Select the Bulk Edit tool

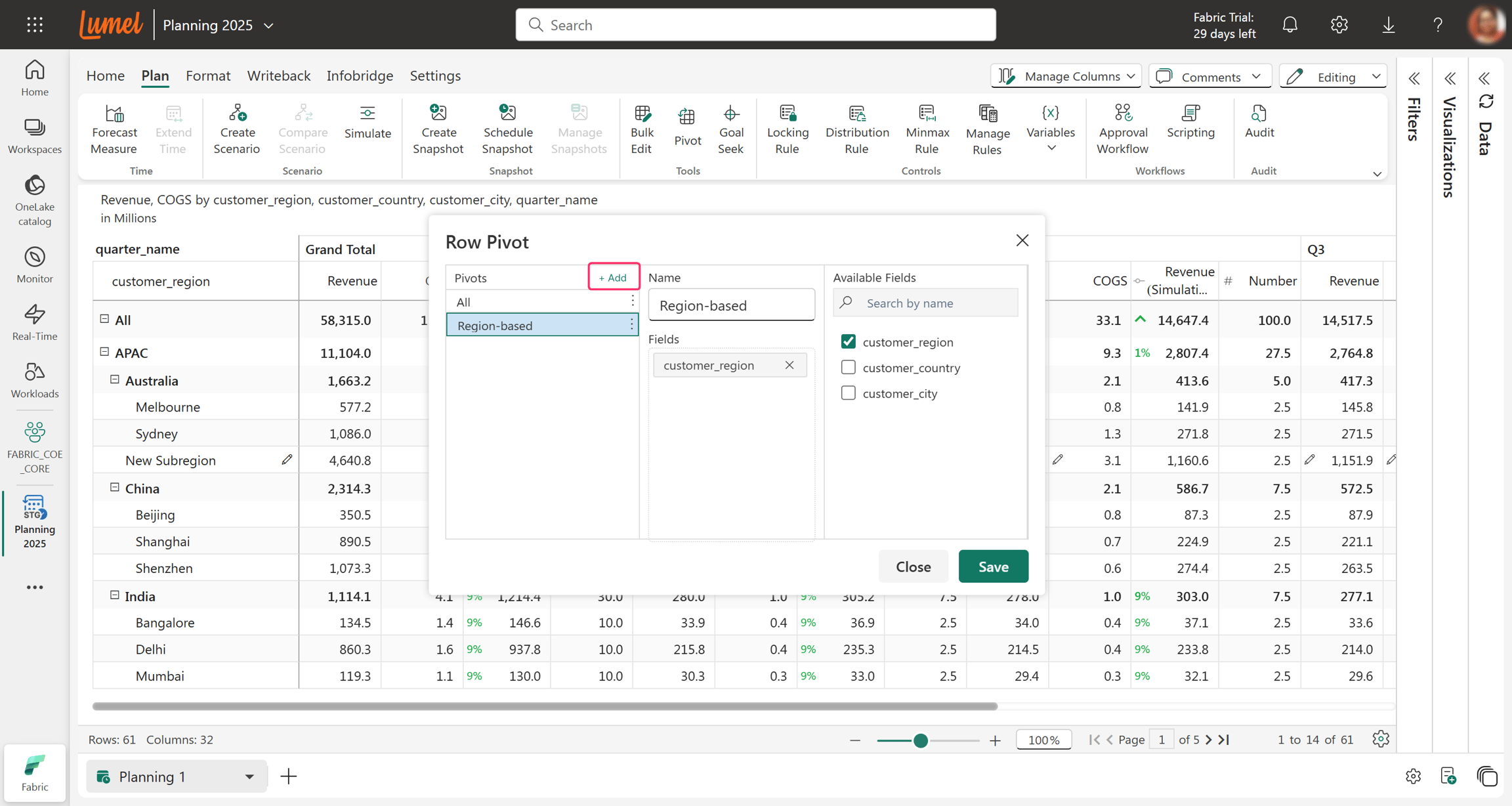pos(641,129)
